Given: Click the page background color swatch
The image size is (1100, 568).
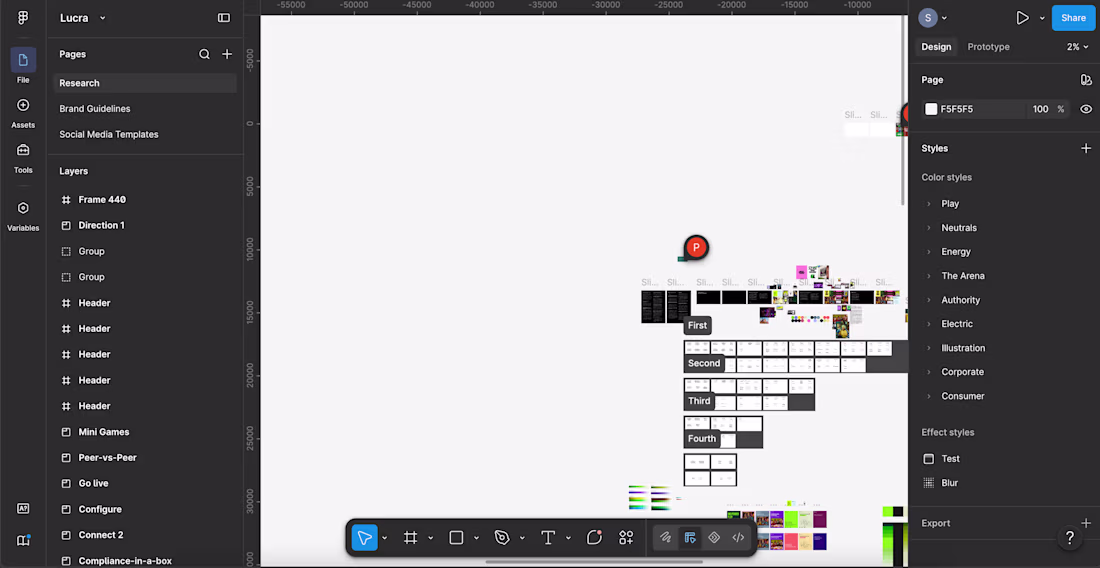Looking at the screenshot, I should tap(931, 109).
